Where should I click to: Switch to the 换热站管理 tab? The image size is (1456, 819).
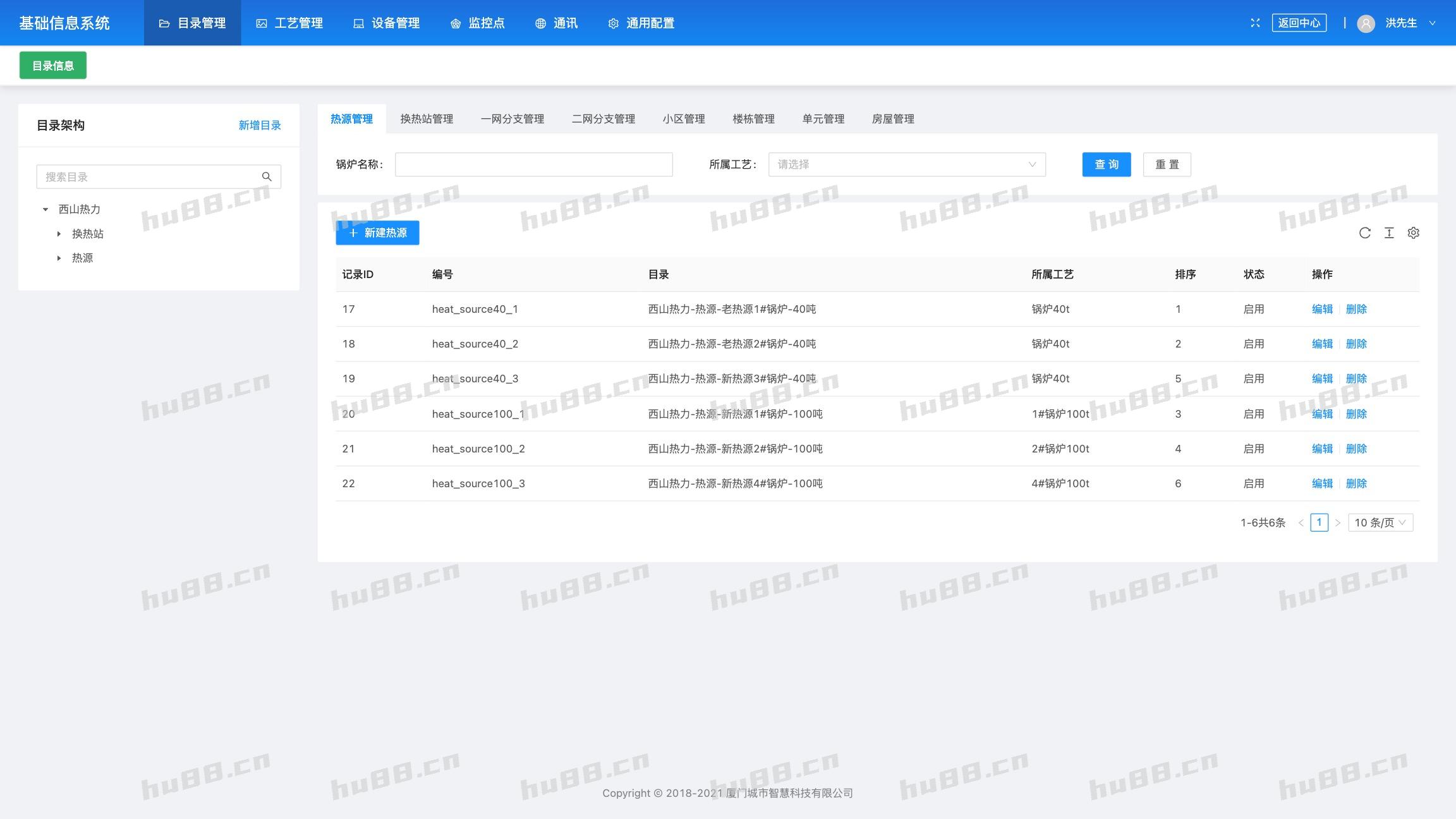point(427,119)
